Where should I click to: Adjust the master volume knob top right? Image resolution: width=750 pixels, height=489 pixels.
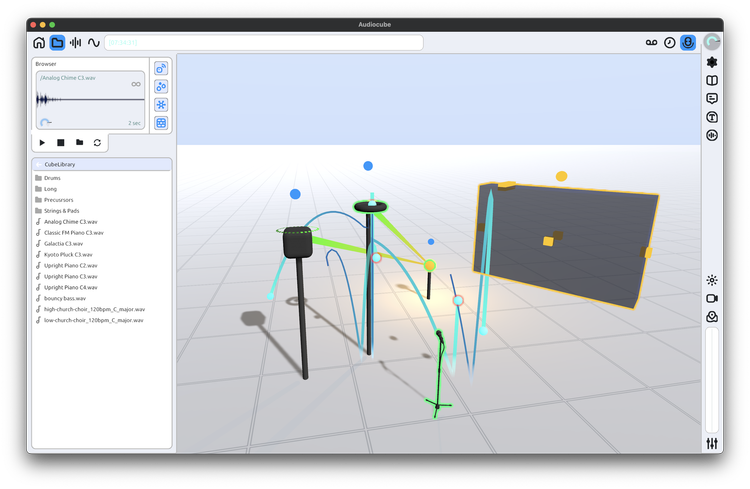(x=712, y=42)
